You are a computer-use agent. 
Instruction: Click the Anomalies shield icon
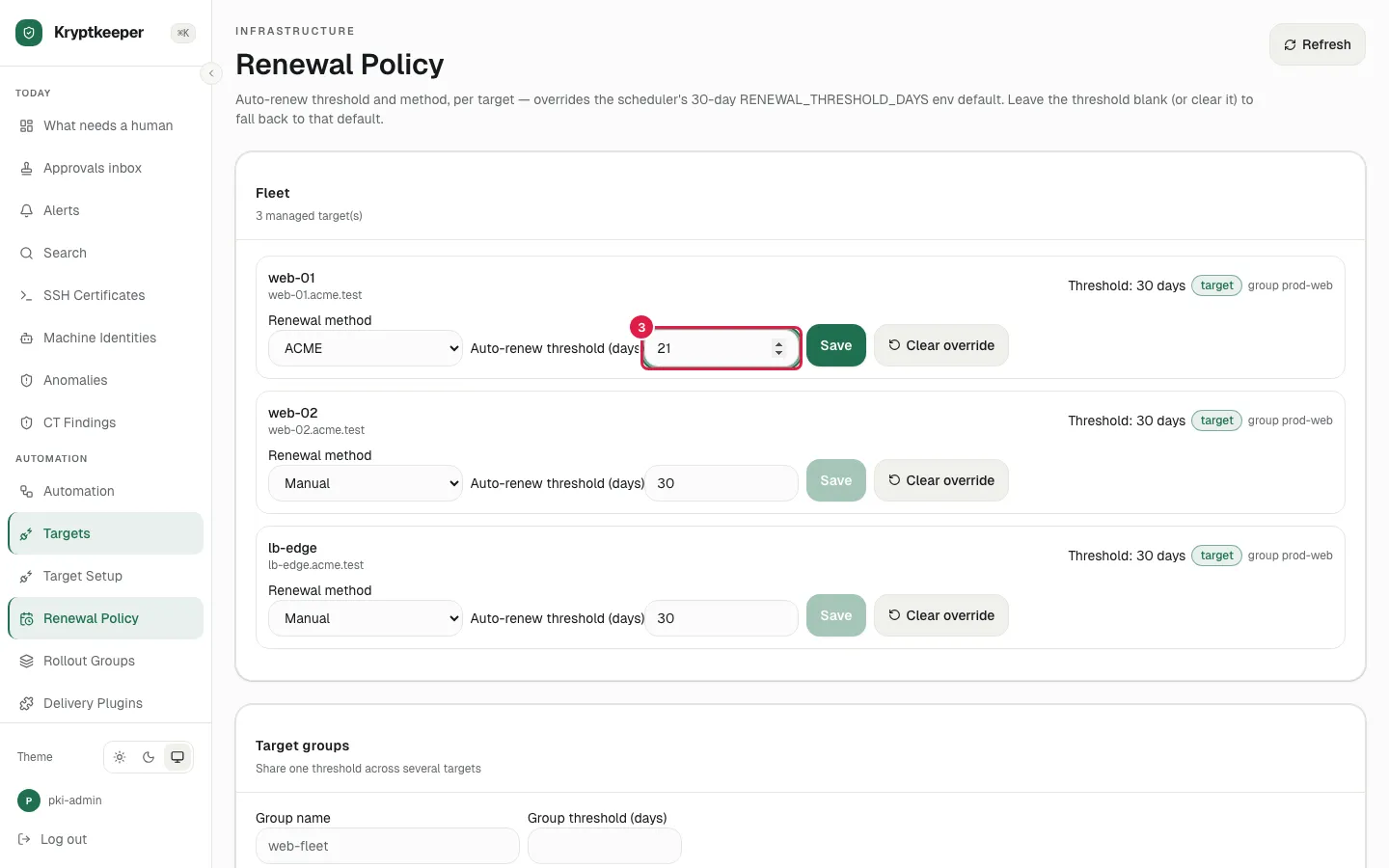(26, 380)
